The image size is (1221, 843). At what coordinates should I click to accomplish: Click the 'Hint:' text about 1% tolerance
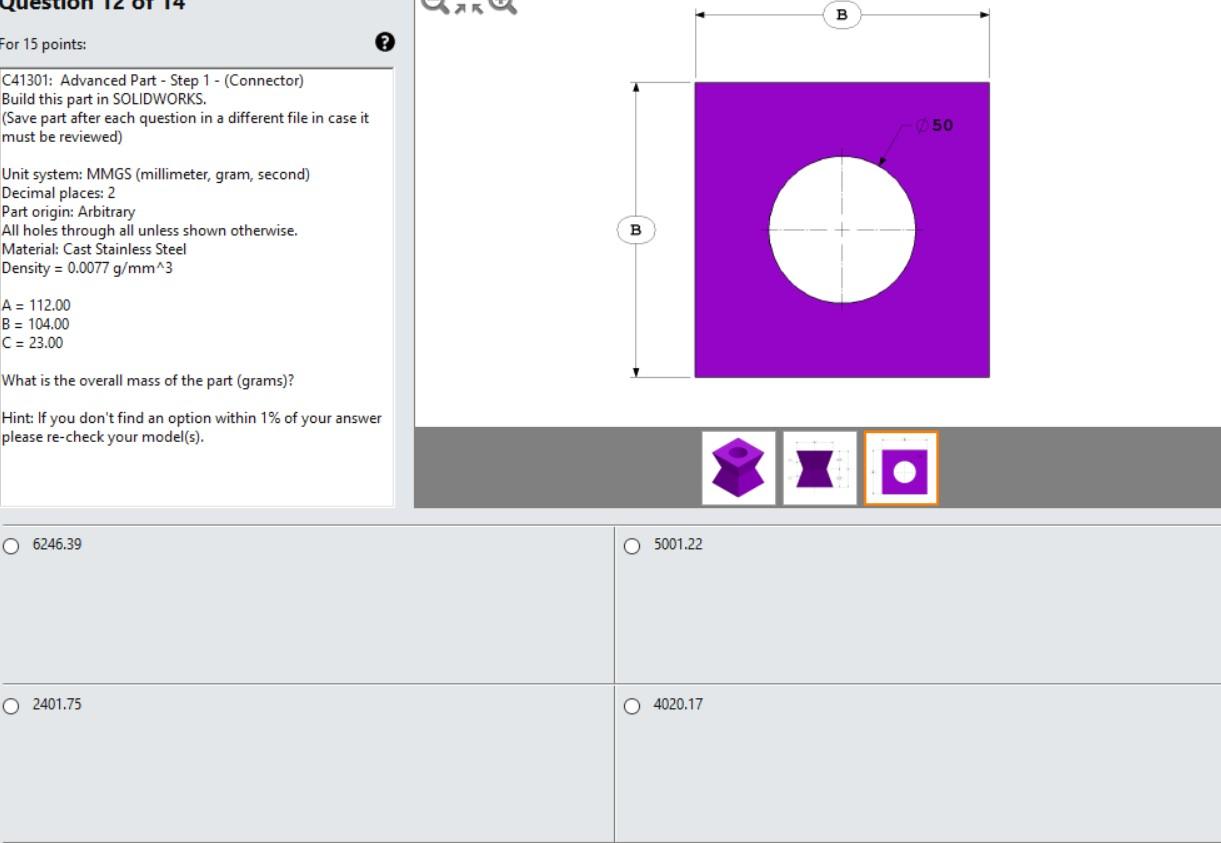(192, 427)
